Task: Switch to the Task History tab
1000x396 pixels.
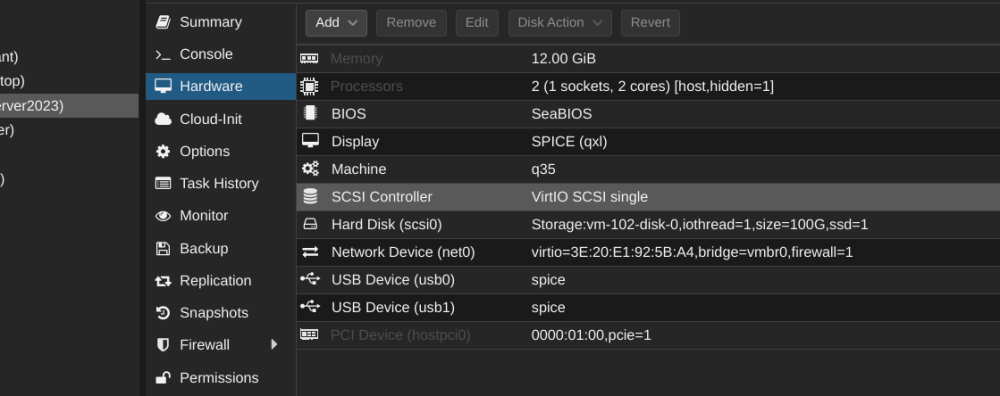Action: click(x=221, y=184)
